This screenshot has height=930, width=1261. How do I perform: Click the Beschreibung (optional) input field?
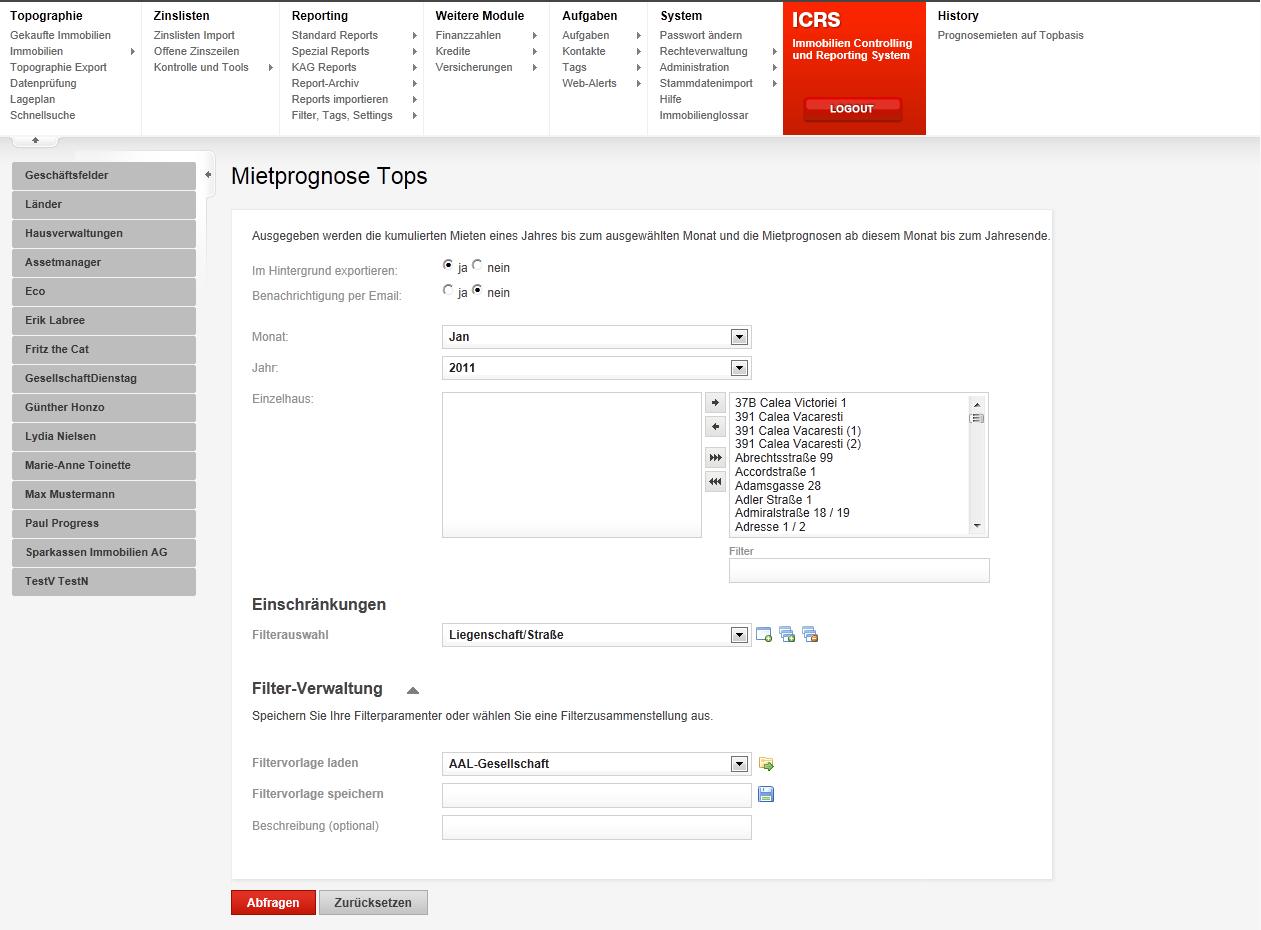596,827
